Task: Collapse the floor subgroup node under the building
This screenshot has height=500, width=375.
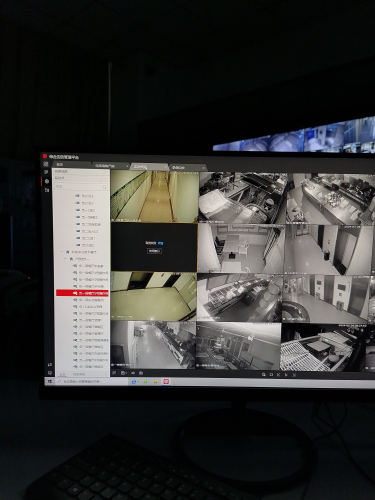Action: pos(65,259)
